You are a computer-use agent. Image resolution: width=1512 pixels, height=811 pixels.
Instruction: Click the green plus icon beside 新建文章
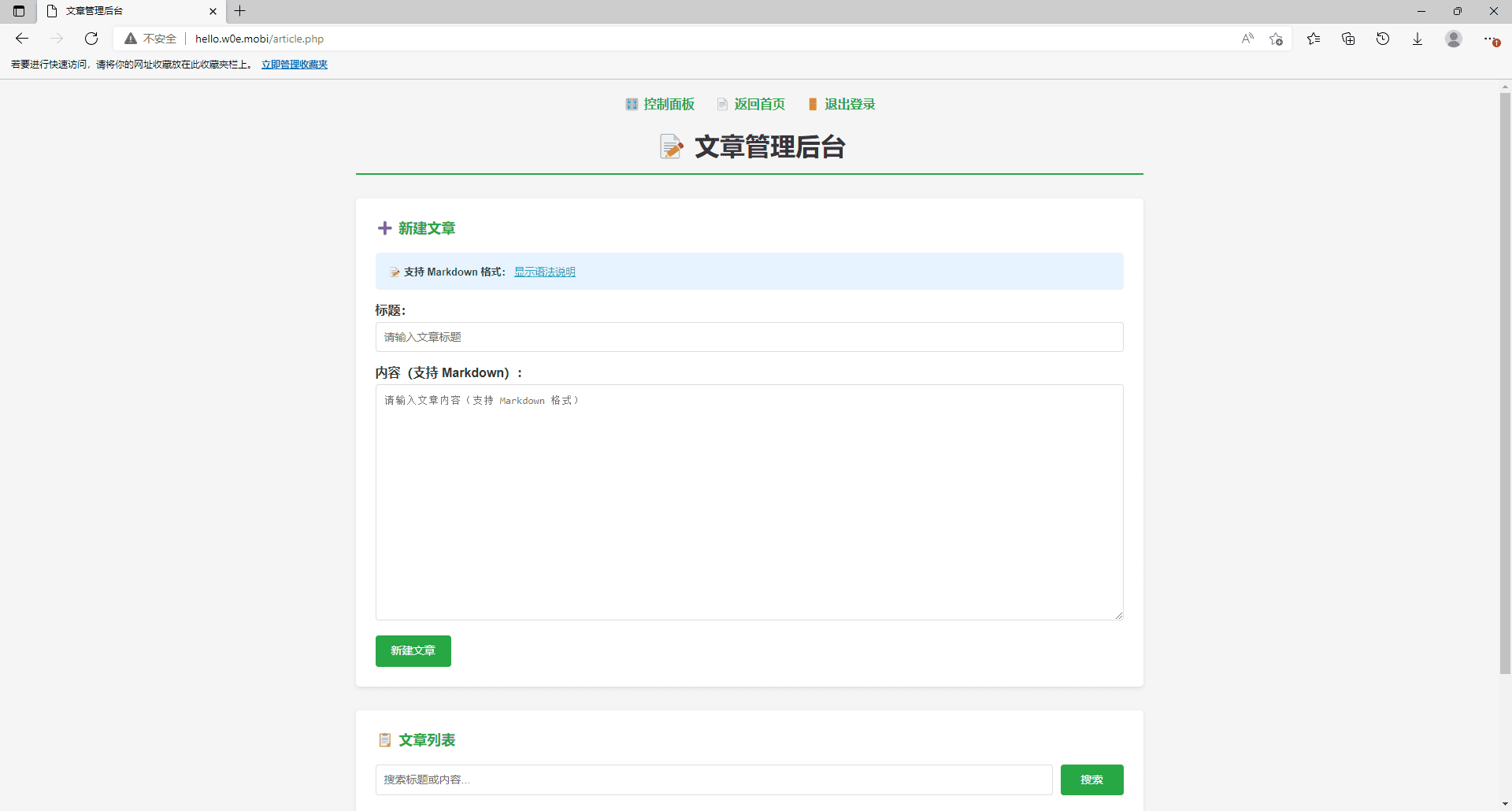click(384, 228)
